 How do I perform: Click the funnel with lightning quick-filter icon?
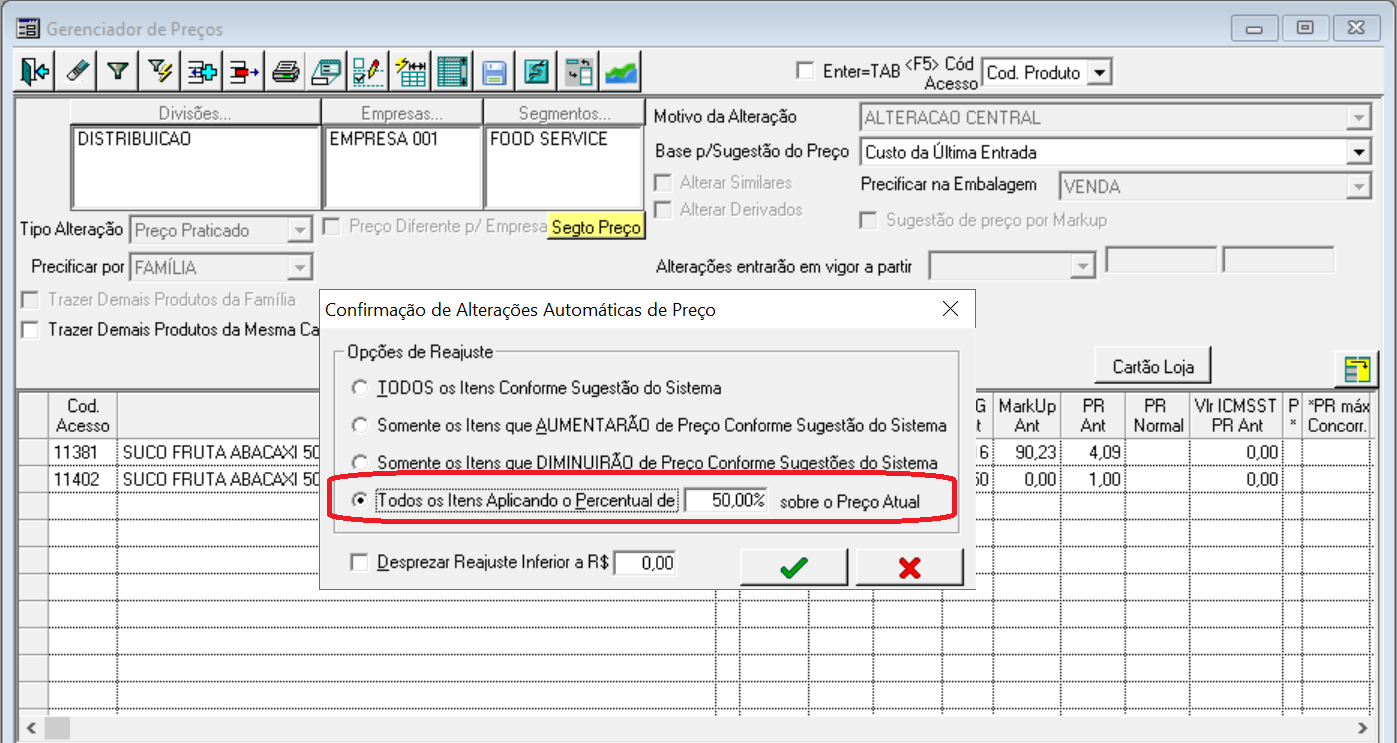click(x=160, y=72)
